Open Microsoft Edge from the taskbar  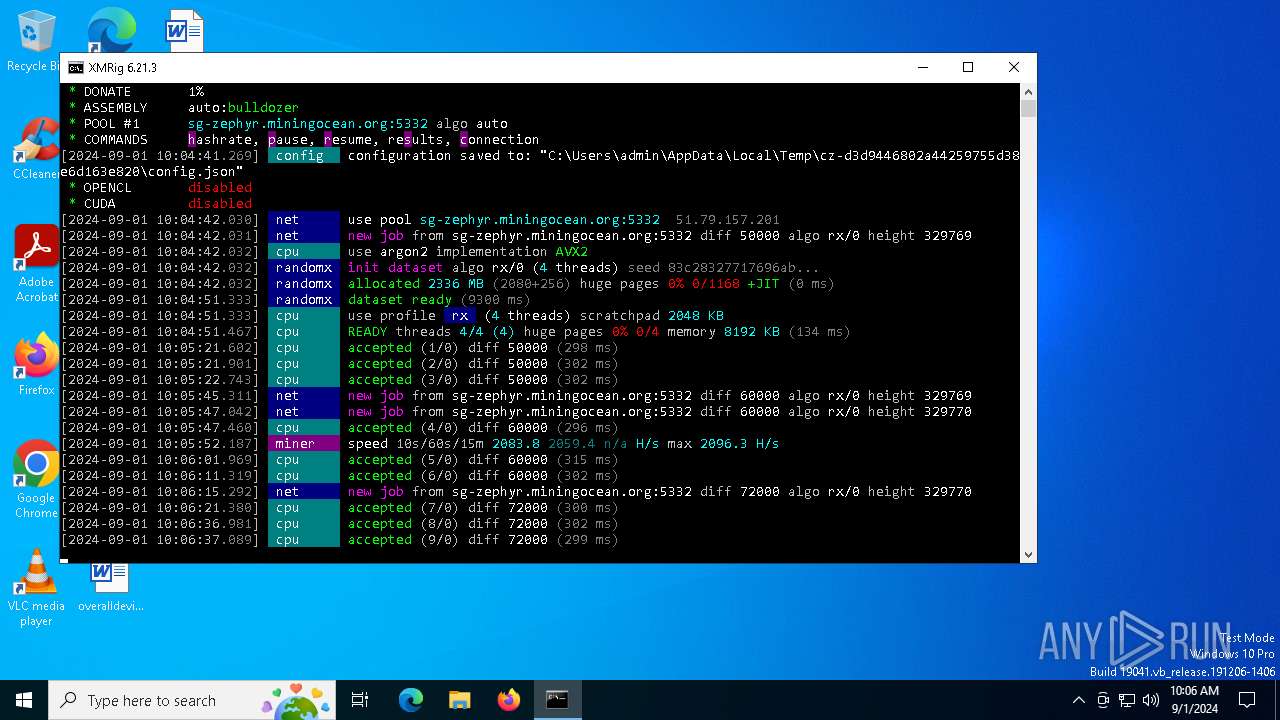tap(411, 700)
